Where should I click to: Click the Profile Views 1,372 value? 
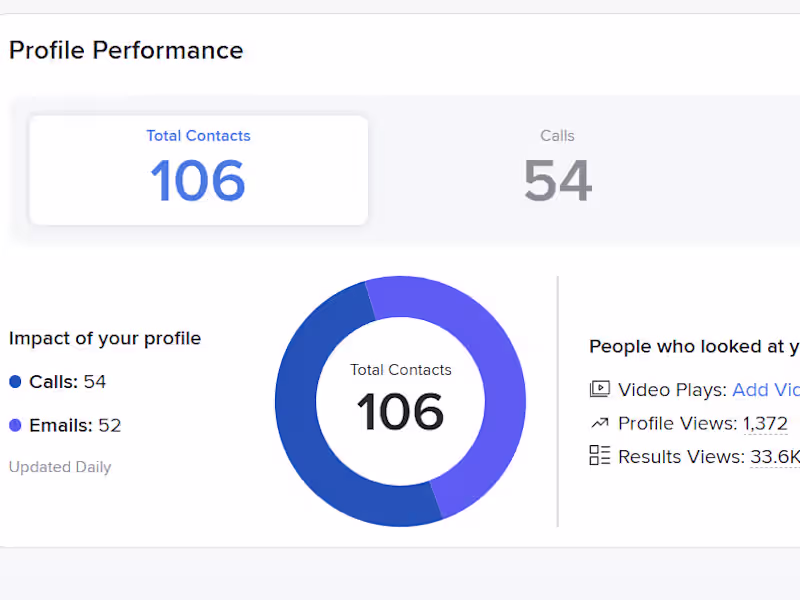(x=765, y=424)
